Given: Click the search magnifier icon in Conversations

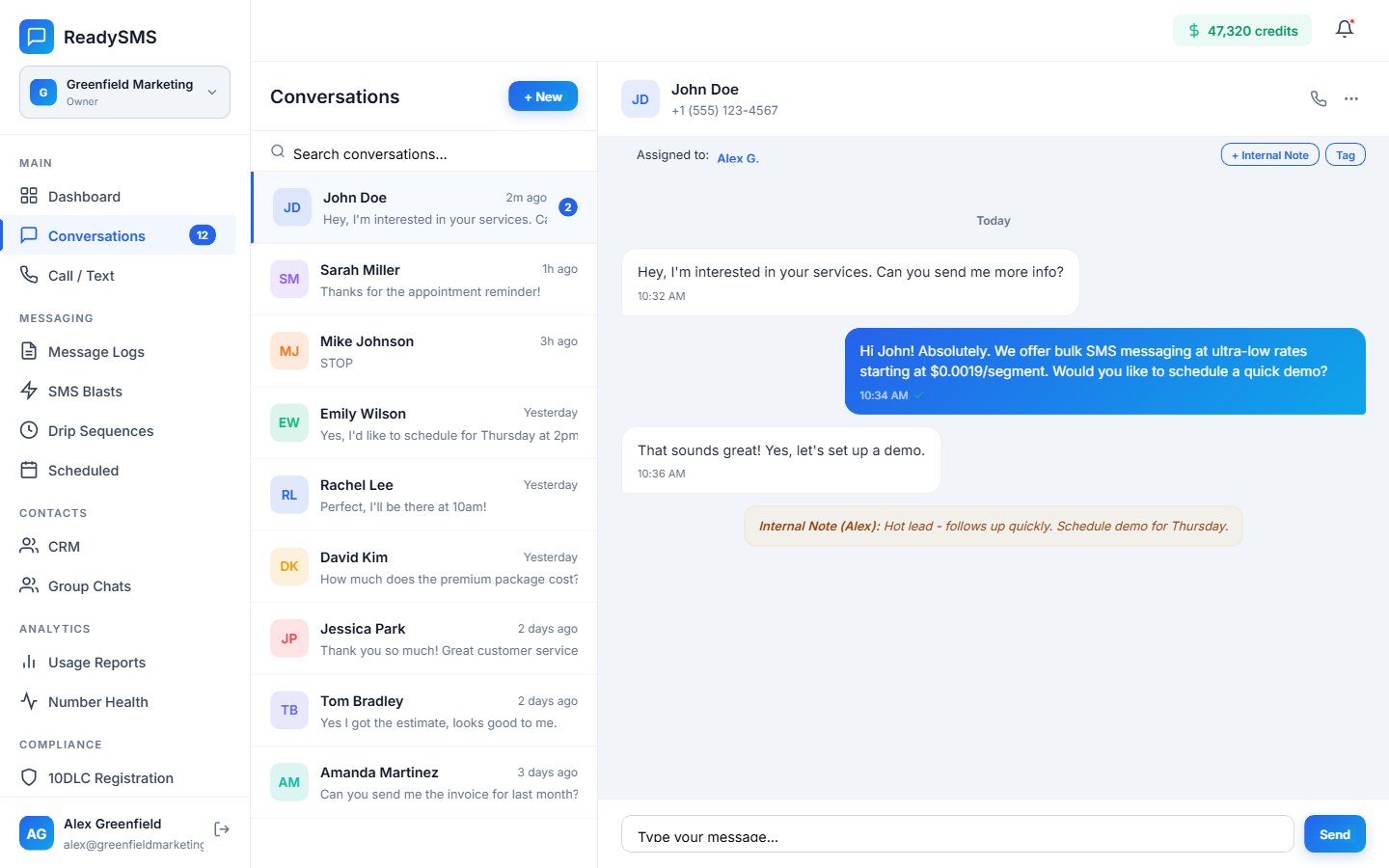Looking at the screenshot, I should click(278, 151).
